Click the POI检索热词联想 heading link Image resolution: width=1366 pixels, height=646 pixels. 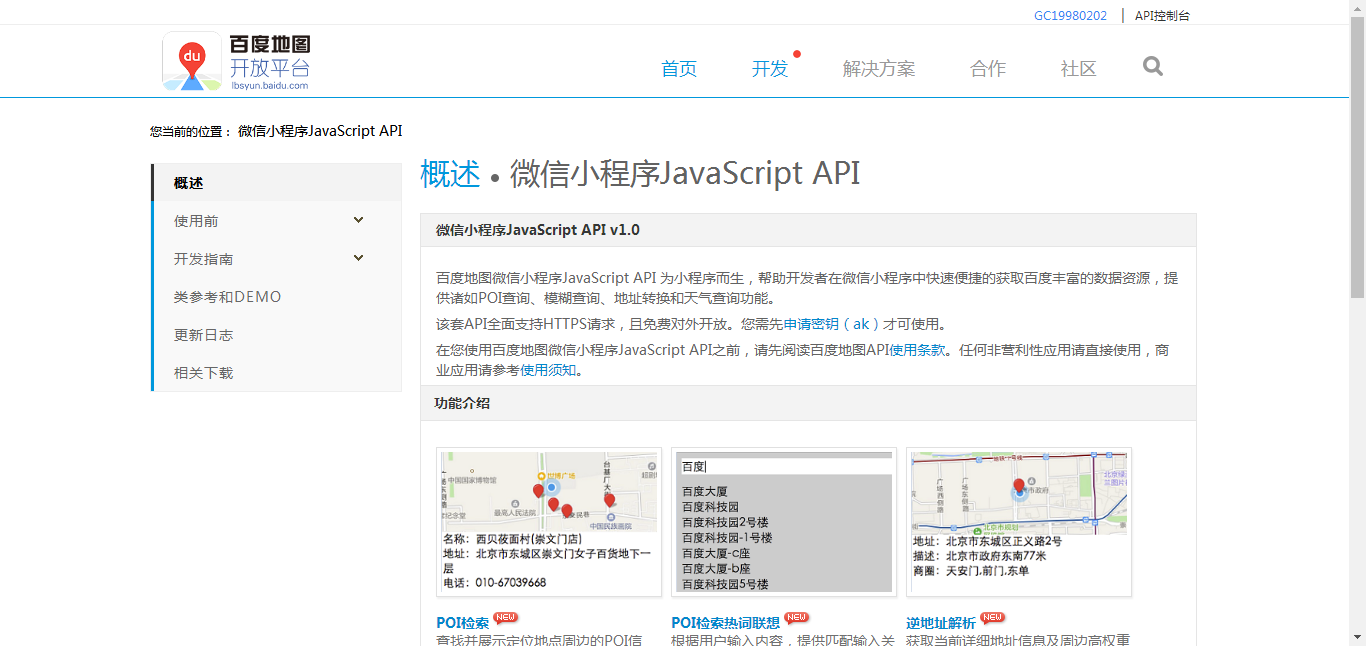pyautogui.click(x=726, y=623)
